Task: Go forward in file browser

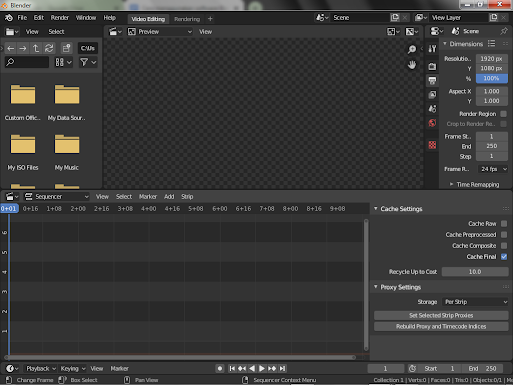Action: click(x=23, y=49)
